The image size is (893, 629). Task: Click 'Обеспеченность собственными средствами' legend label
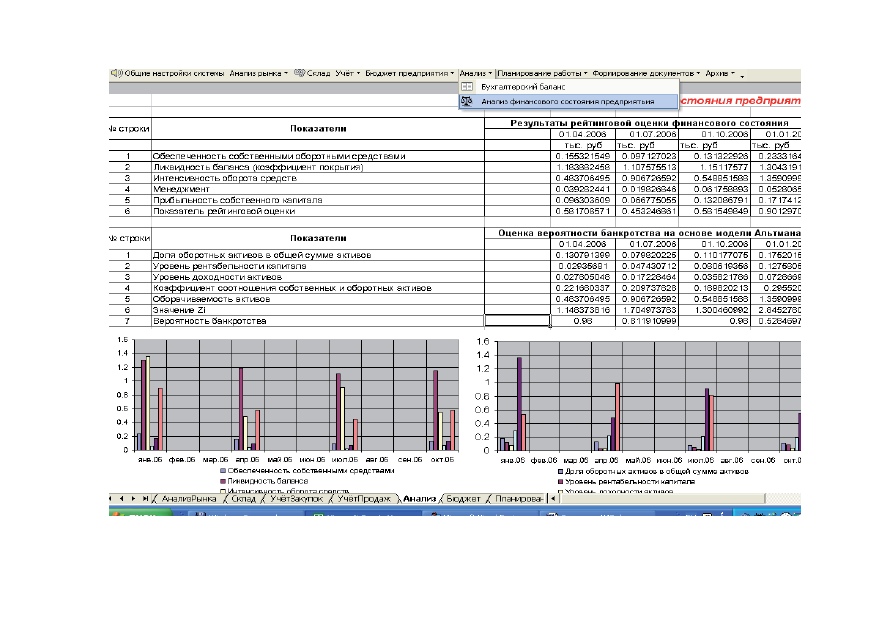(311, 471)
